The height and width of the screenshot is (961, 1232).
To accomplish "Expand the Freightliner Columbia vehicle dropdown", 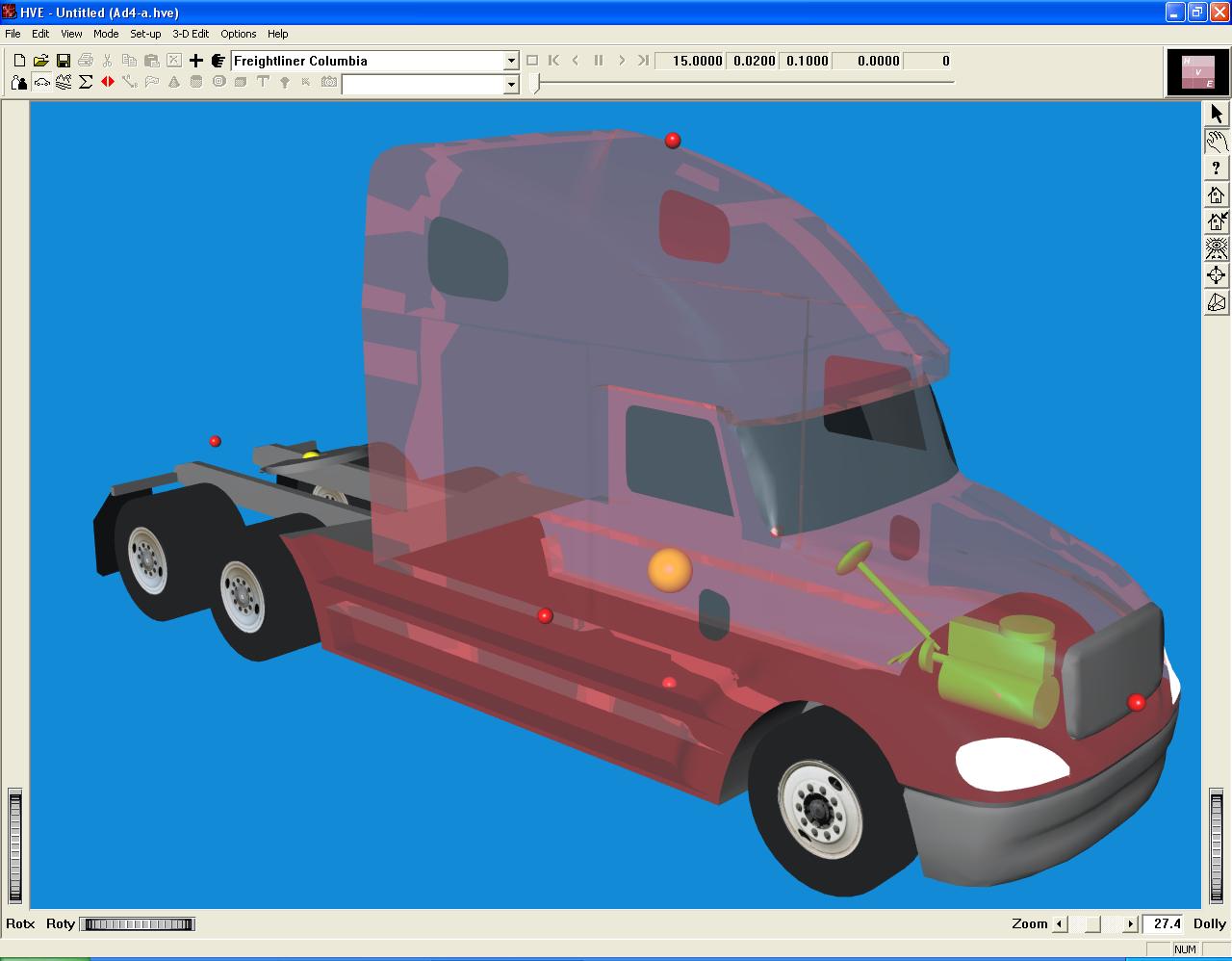I will click(511, 61).
